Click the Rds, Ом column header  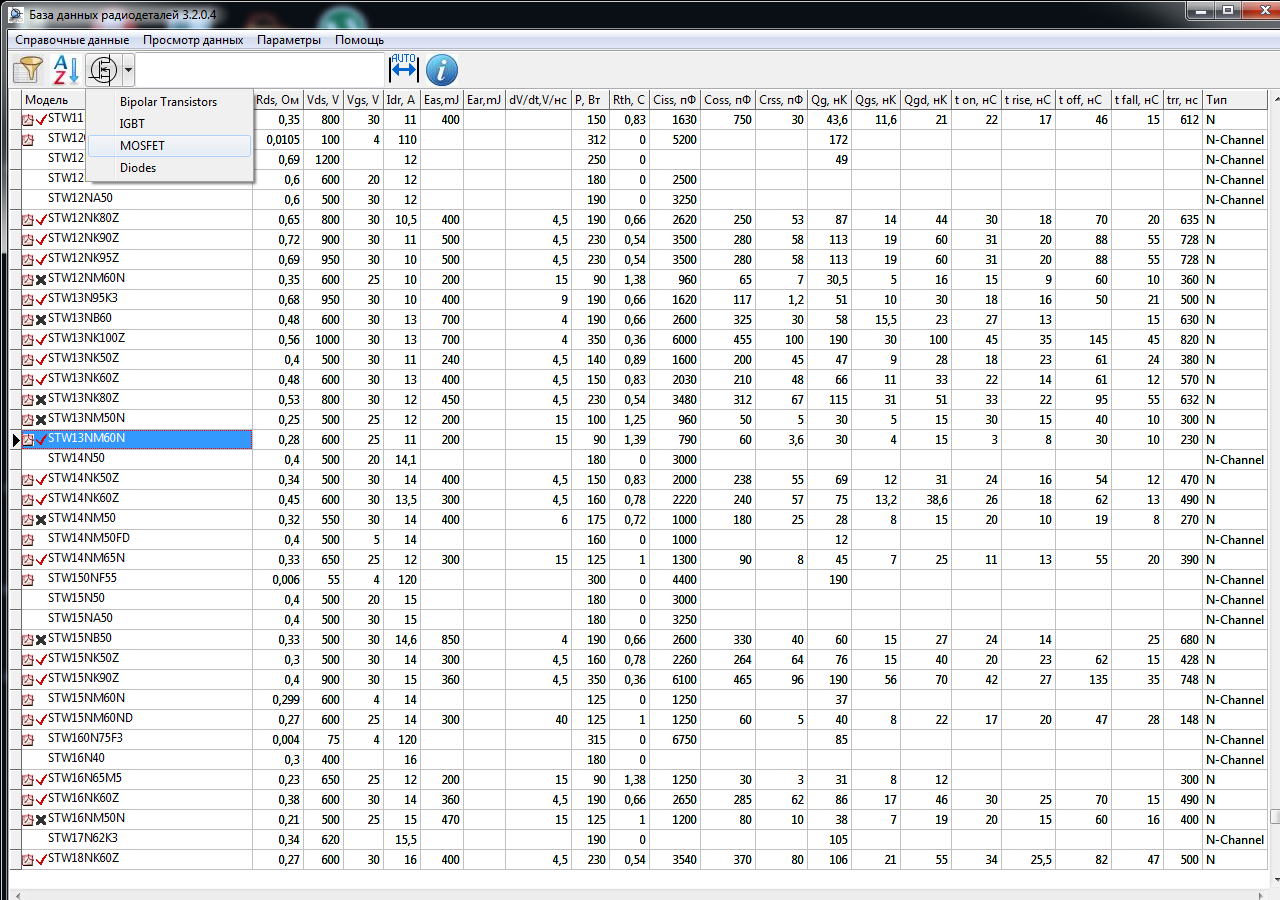pos(278,100)
